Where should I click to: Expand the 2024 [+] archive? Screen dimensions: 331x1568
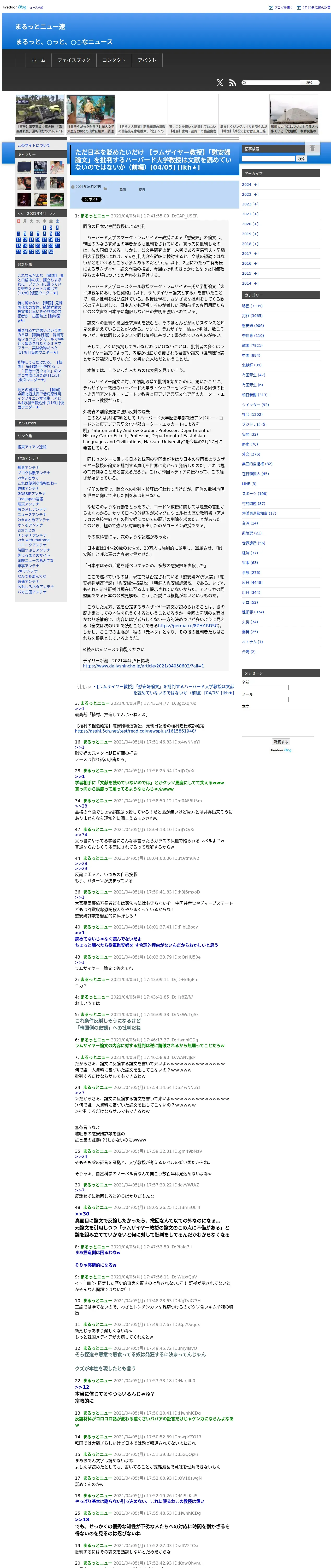tap(250, 185)
